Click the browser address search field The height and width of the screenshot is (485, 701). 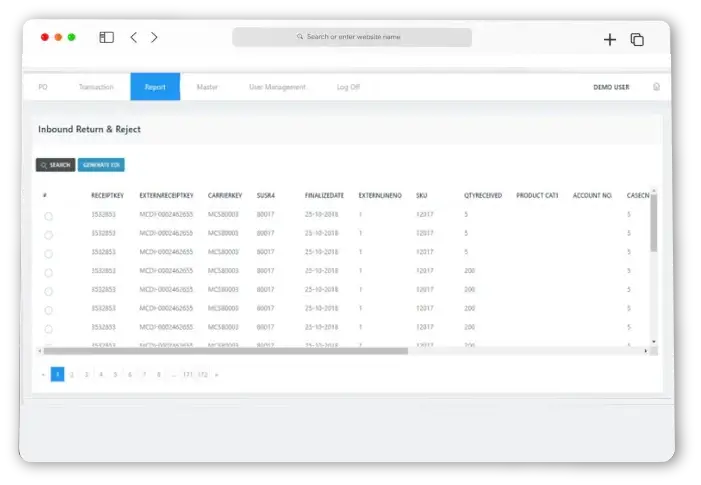coord(352,37)
